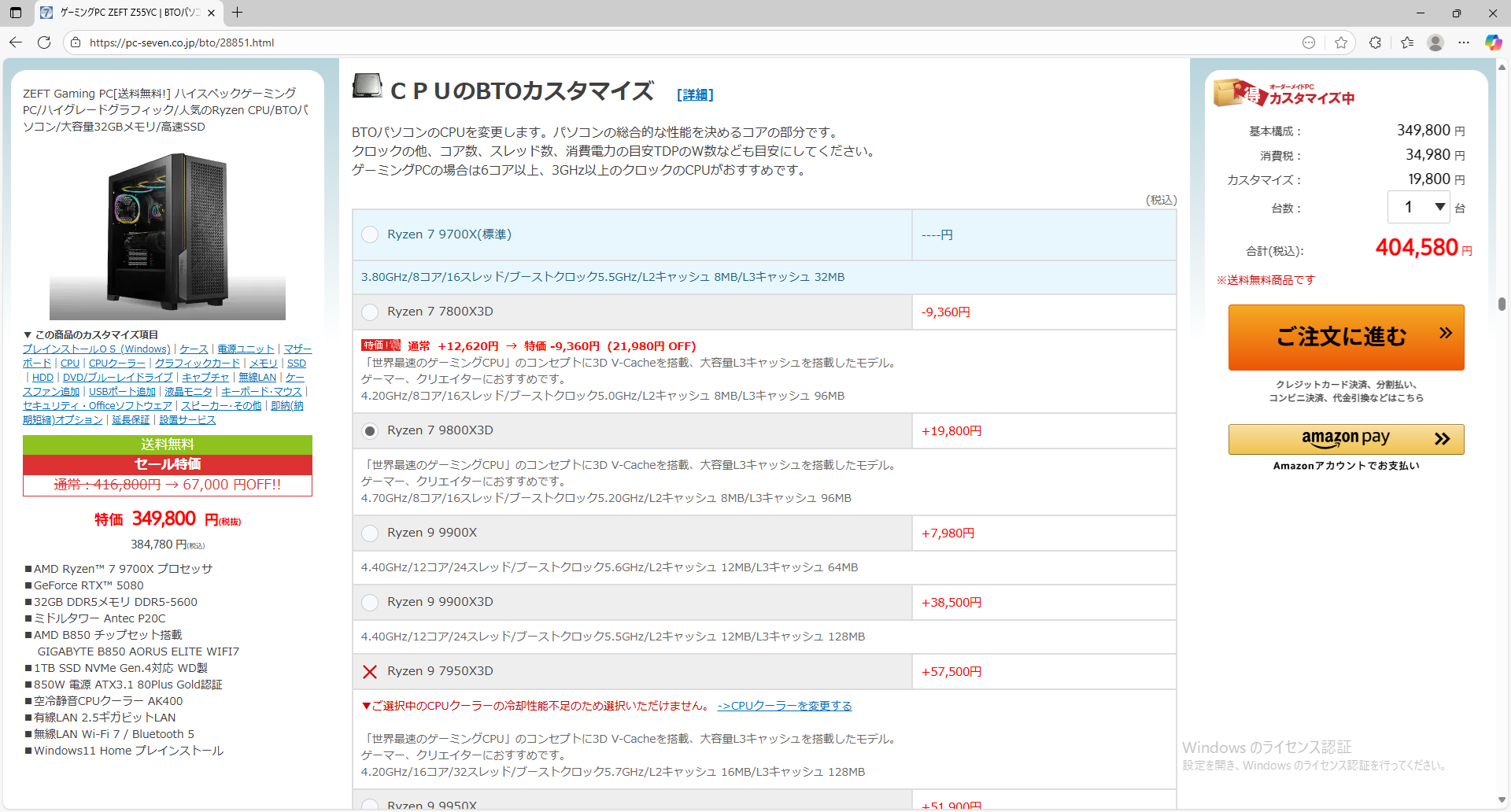Open Edge settings and more menu
The image size is (1511, 812).
[1464, 42]
